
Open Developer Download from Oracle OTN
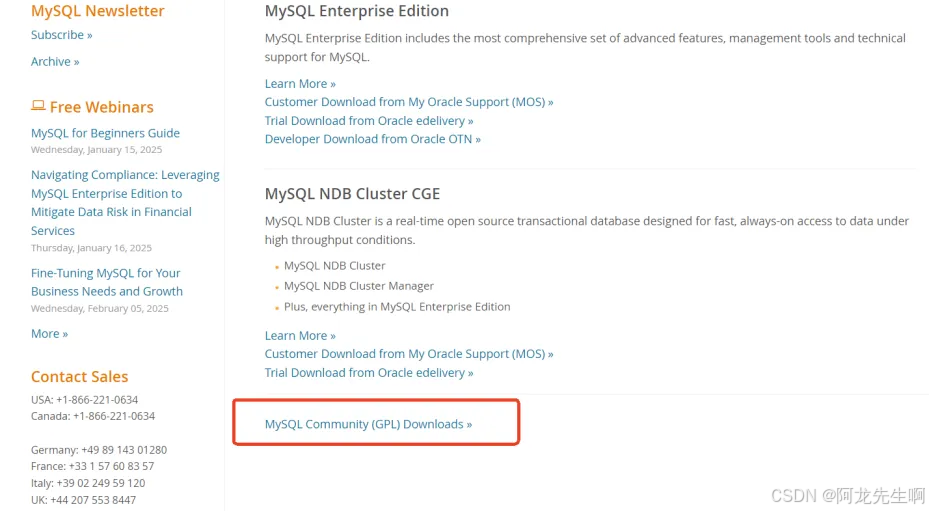click(x=372, y=139)
